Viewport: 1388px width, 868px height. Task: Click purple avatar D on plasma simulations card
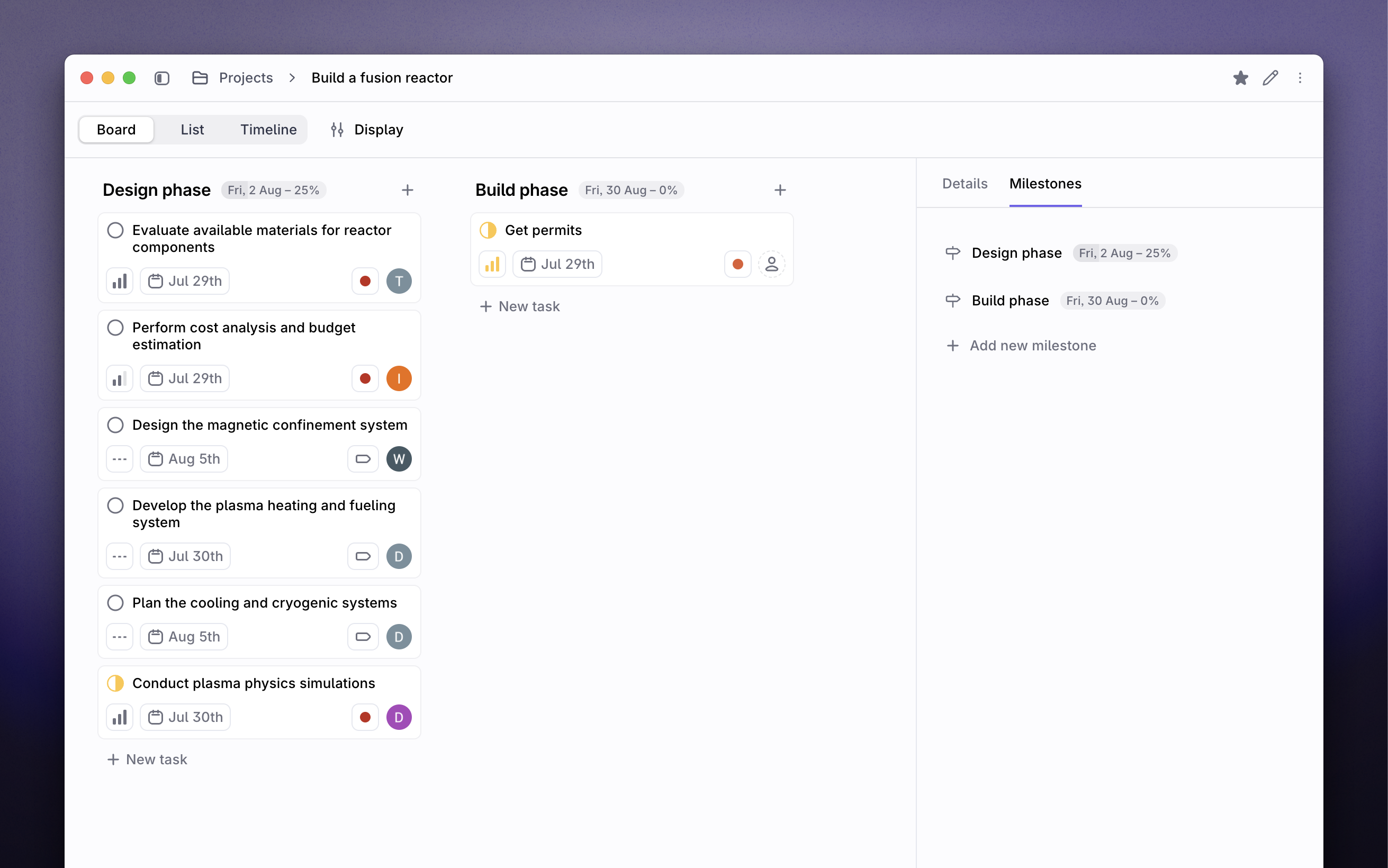[399, 718]
